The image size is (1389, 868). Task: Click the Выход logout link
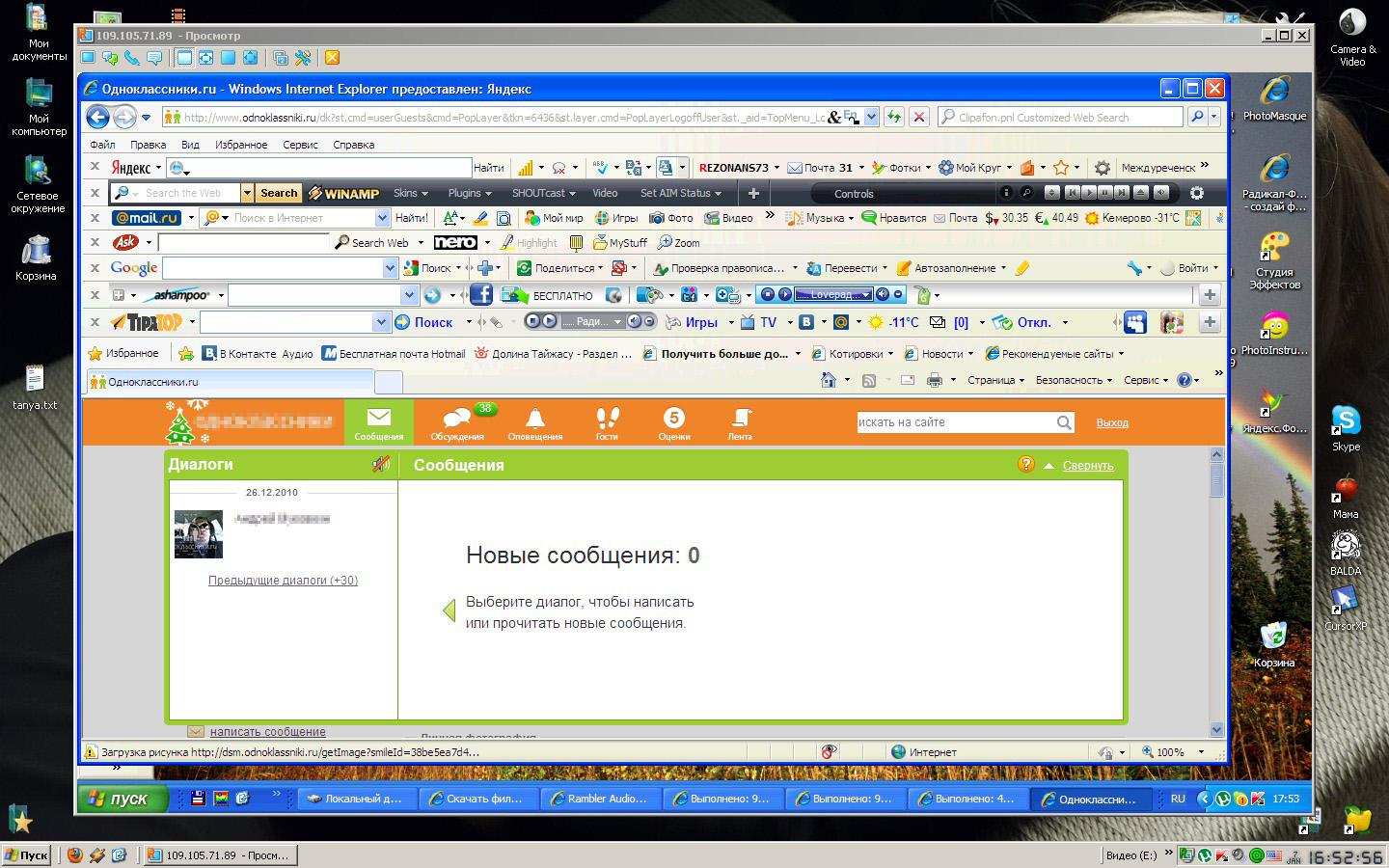coord(1111,422)
